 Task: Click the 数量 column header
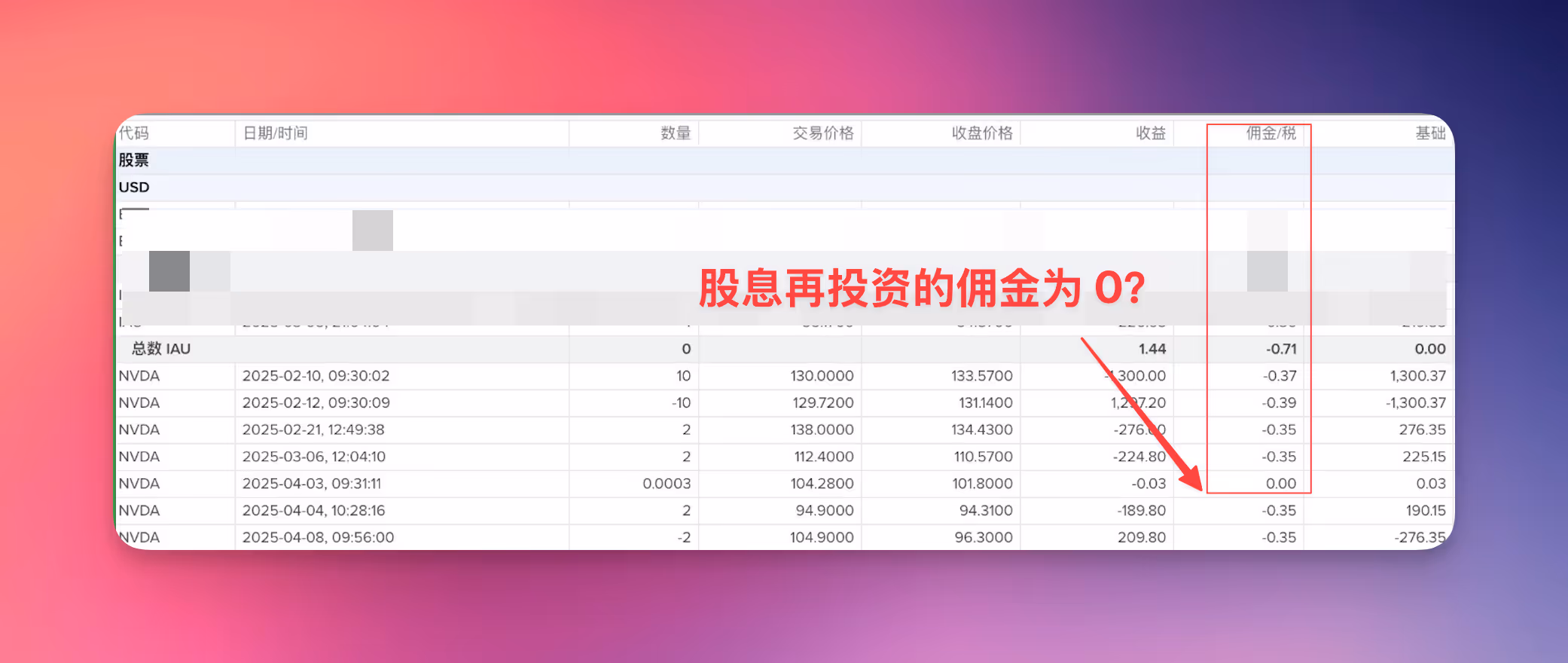pyautogui.click(x=676, y=133)
